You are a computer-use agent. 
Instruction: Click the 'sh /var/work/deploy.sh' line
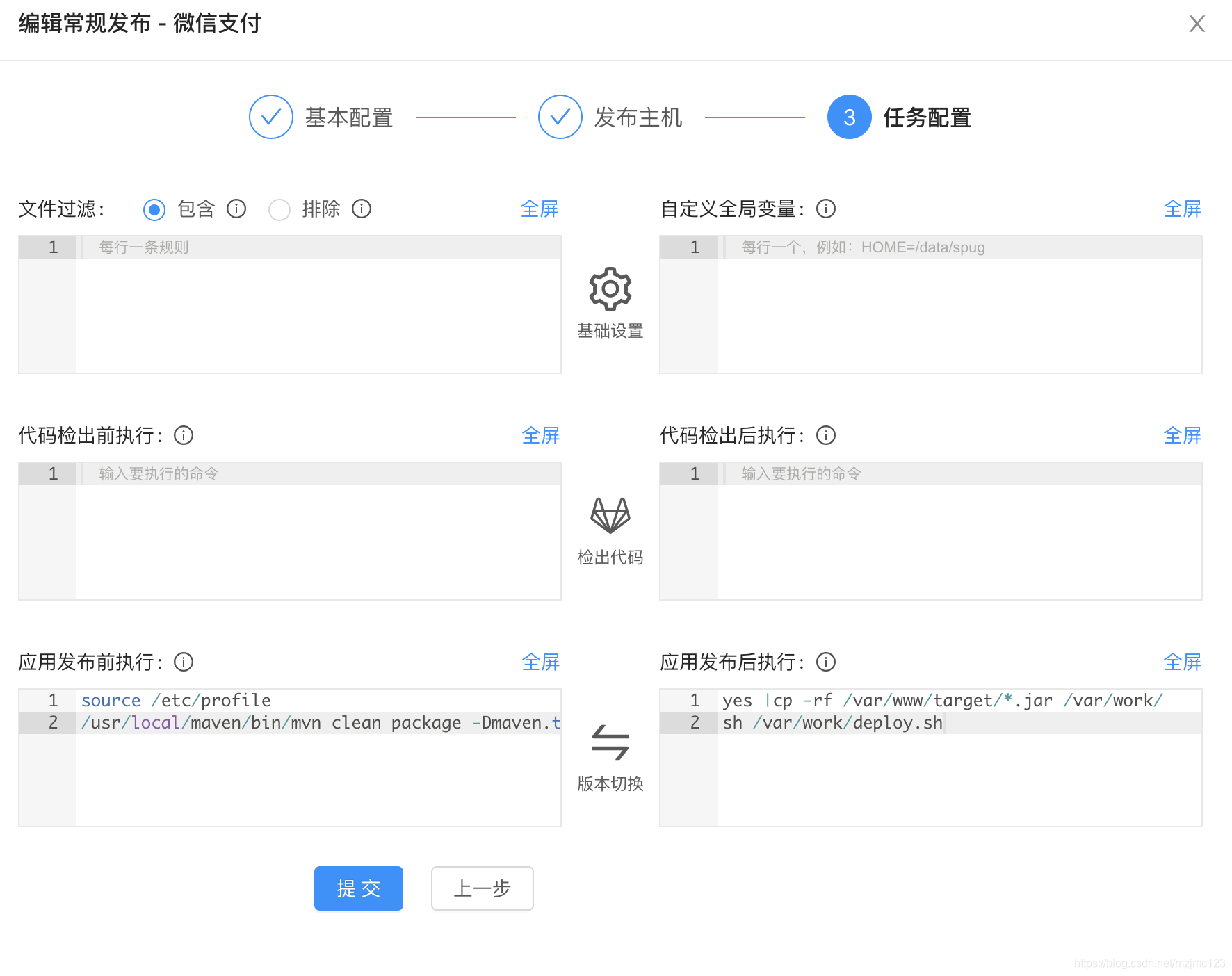tap(832, 723)
